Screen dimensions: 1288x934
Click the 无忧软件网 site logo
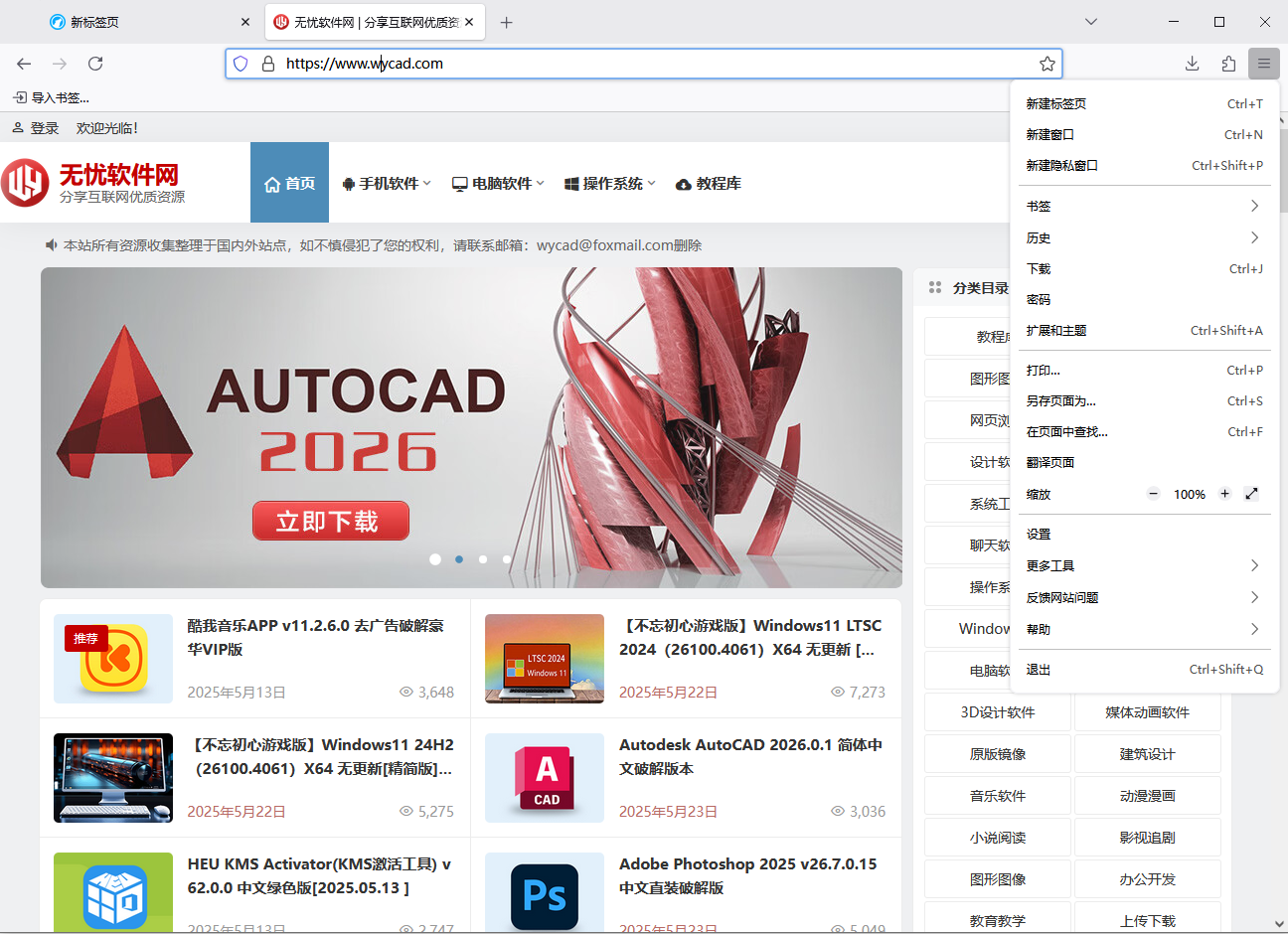89,182
